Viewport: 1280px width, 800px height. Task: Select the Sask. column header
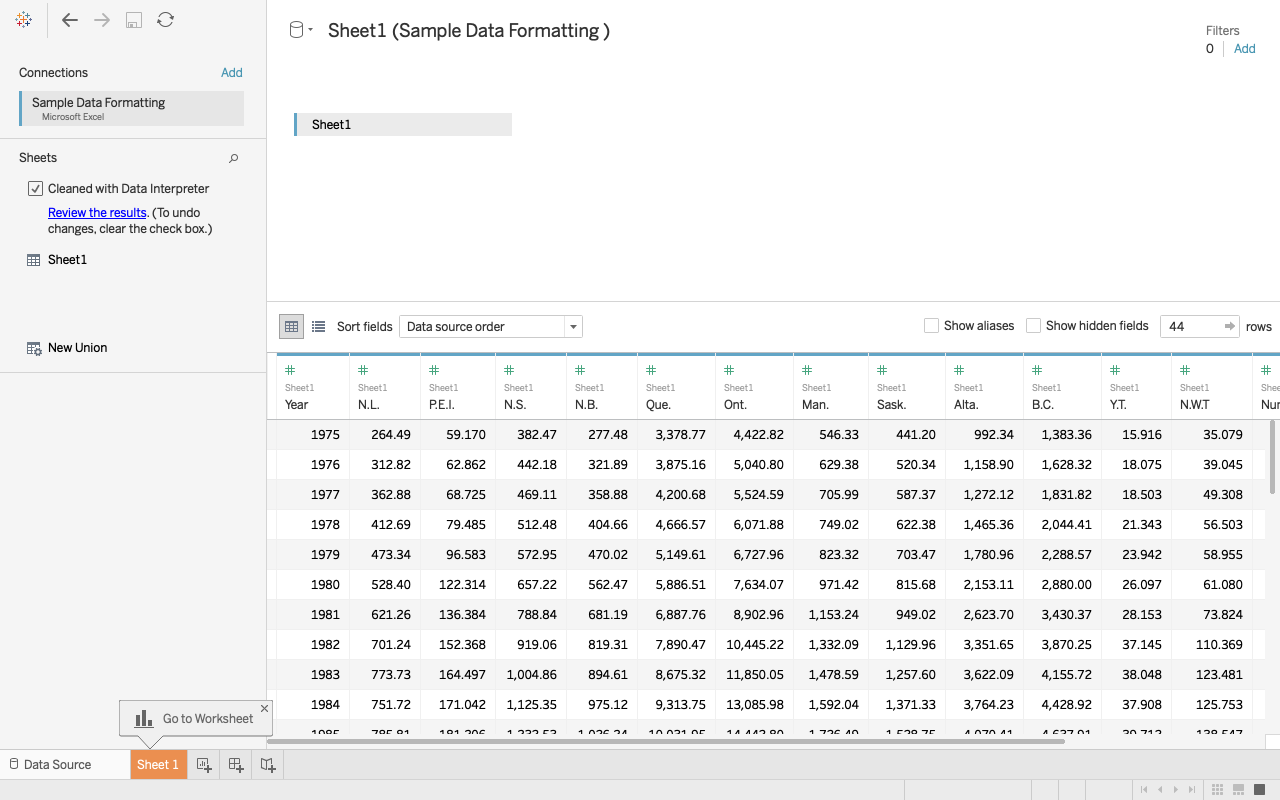coord(907,387)
